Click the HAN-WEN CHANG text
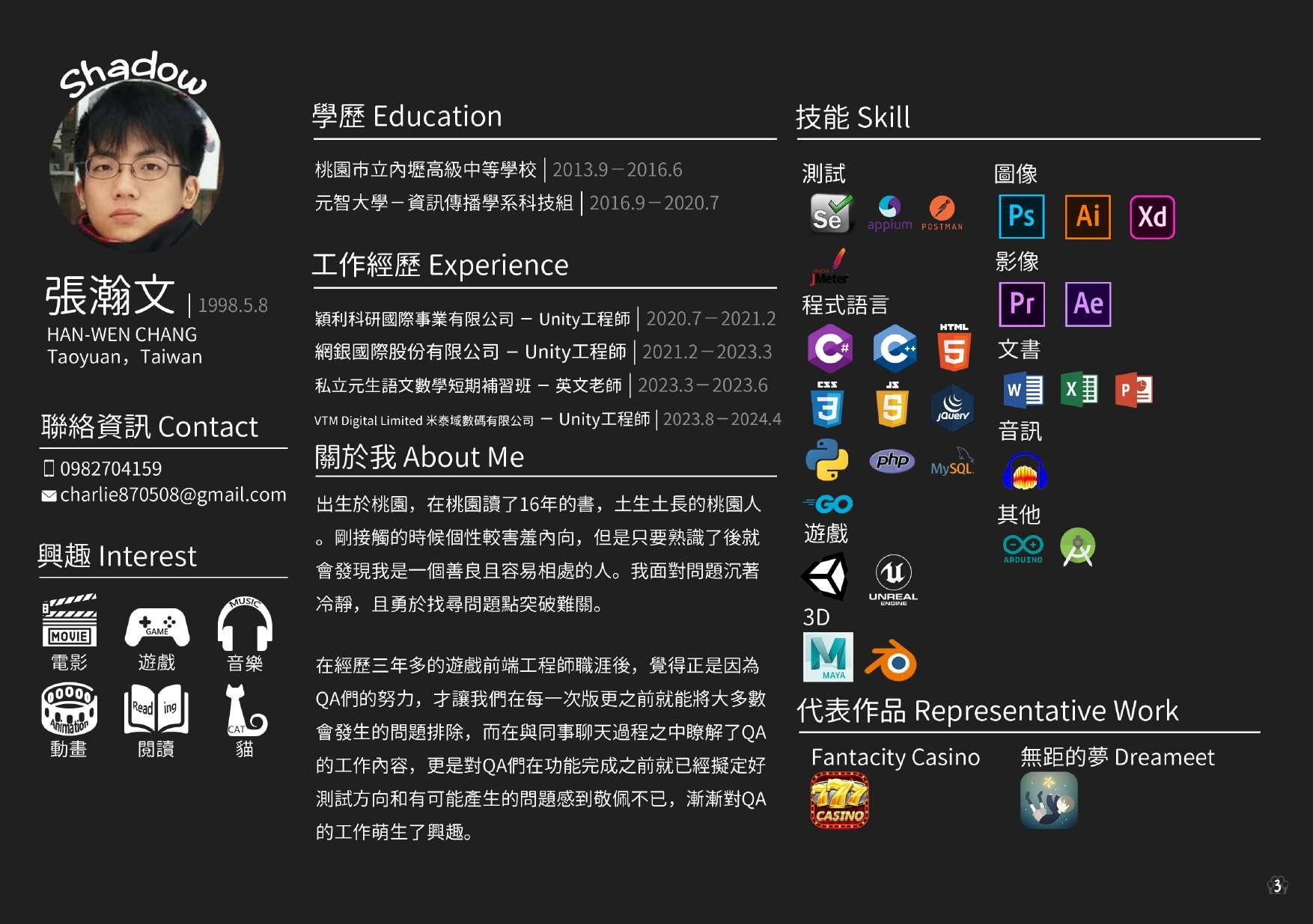The height and width of the screenshot is (924, 1313). pos(122,334)
